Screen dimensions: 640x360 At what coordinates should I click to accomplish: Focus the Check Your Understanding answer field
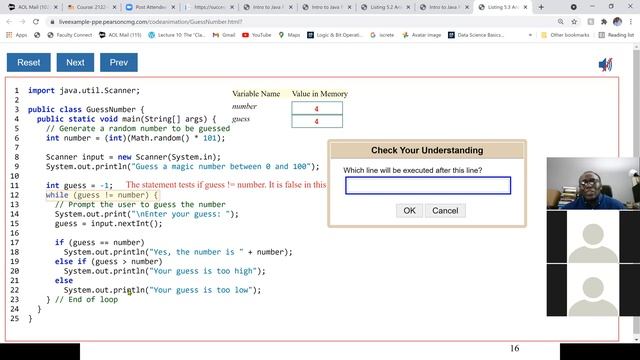pyautogui.click(x=428, y=186)
